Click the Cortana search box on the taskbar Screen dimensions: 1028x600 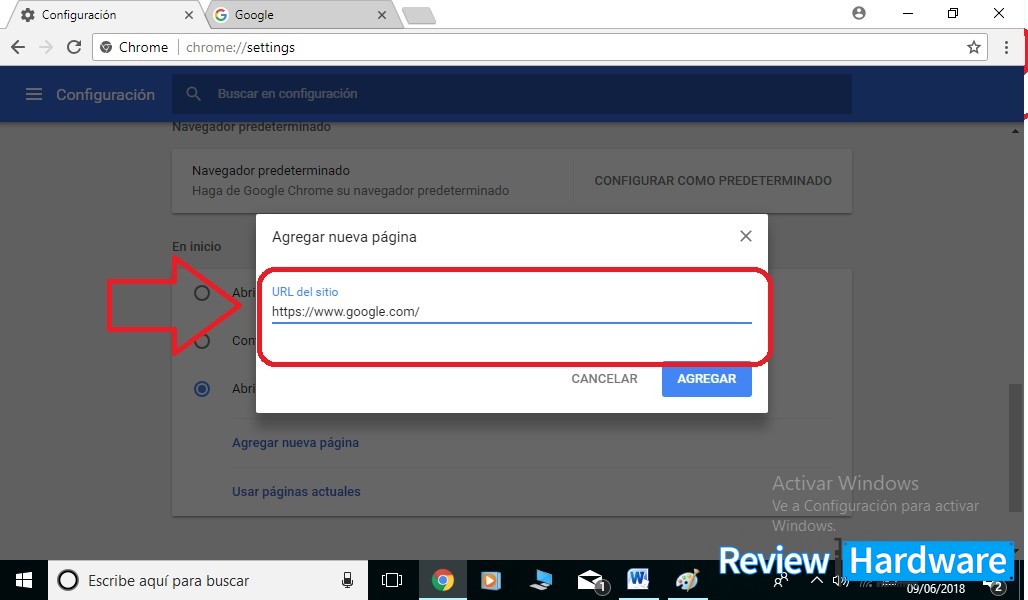[x=208, y=580]
